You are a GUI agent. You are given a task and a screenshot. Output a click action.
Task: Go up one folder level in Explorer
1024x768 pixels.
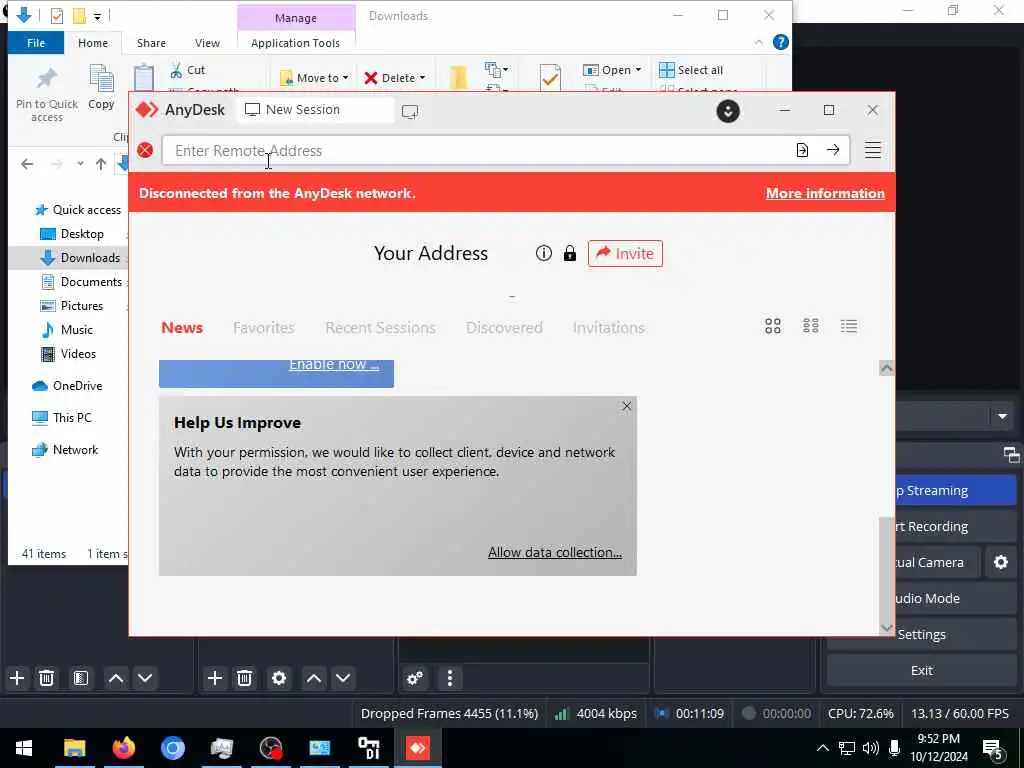[x=101, y=164]
